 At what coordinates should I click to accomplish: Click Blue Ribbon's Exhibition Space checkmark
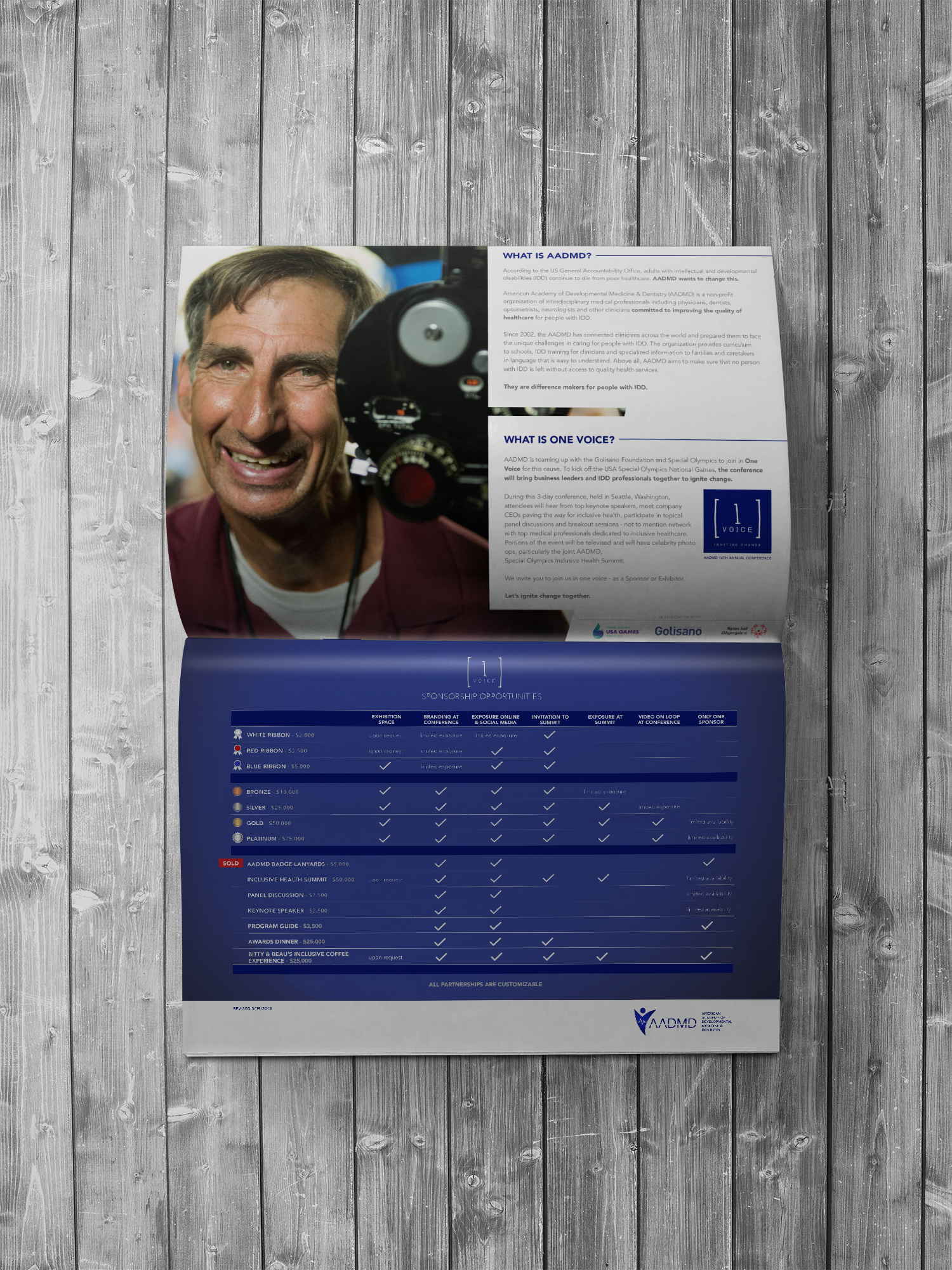point(385,766)
